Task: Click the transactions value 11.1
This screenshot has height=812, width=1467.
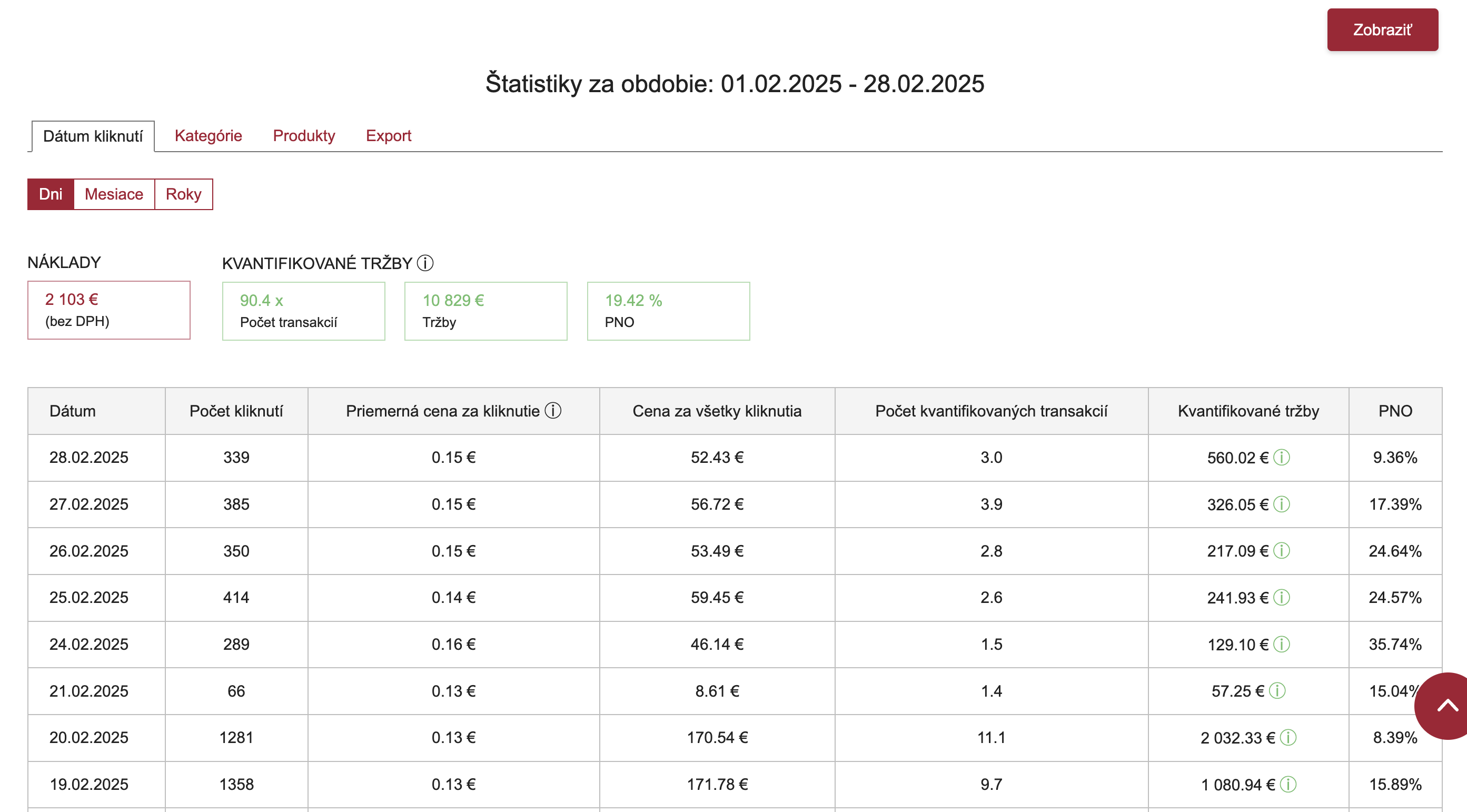Action: [x=992, y=737]
